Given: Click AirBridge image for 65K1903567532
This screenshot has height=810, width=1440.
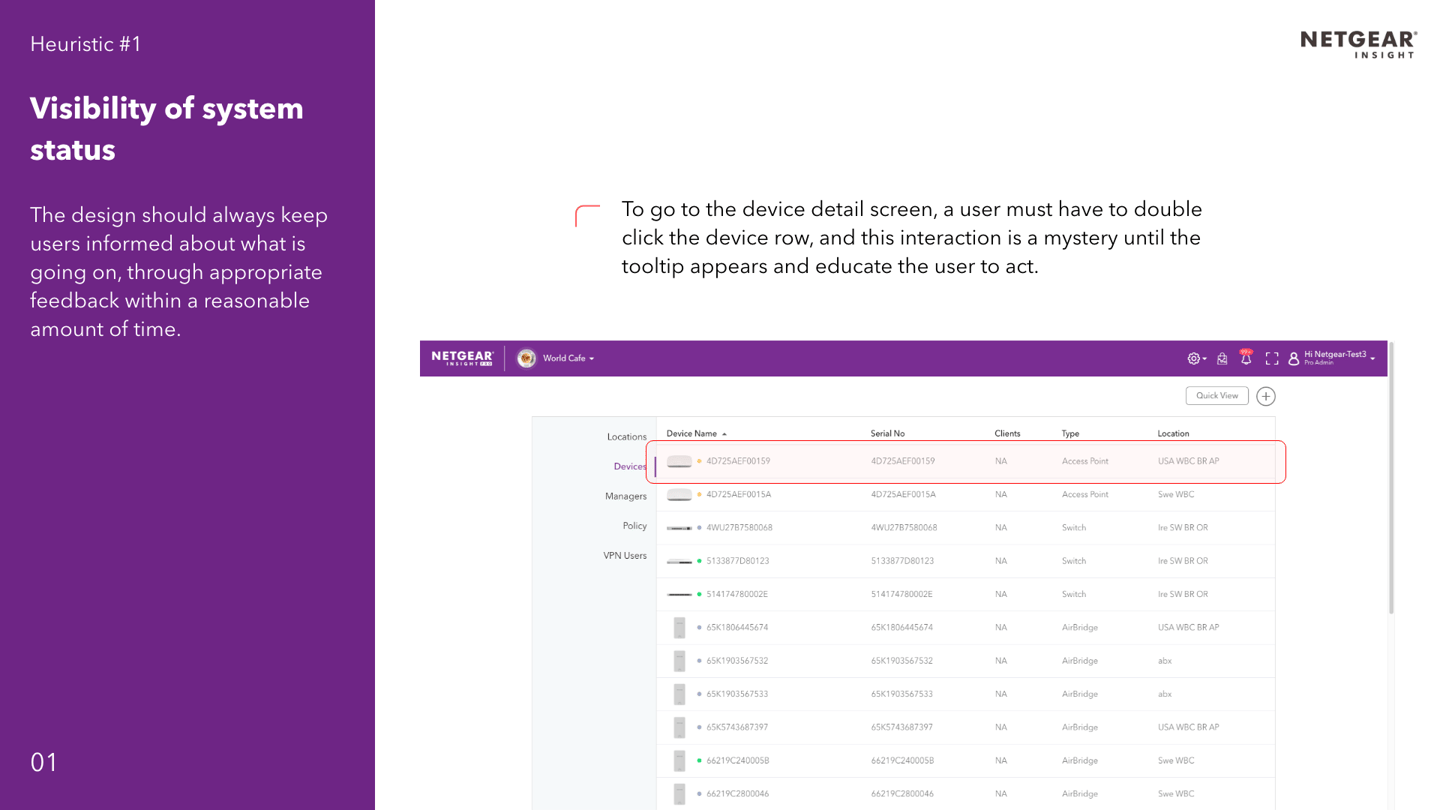Looking at the screenshot, I should click(x=679, y=661).
